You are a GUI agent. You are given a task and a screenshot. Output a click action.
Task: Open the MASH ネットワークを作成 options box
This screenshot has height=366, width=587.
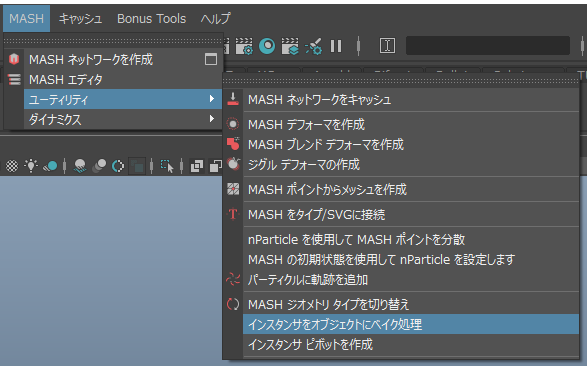coord(211,59)
